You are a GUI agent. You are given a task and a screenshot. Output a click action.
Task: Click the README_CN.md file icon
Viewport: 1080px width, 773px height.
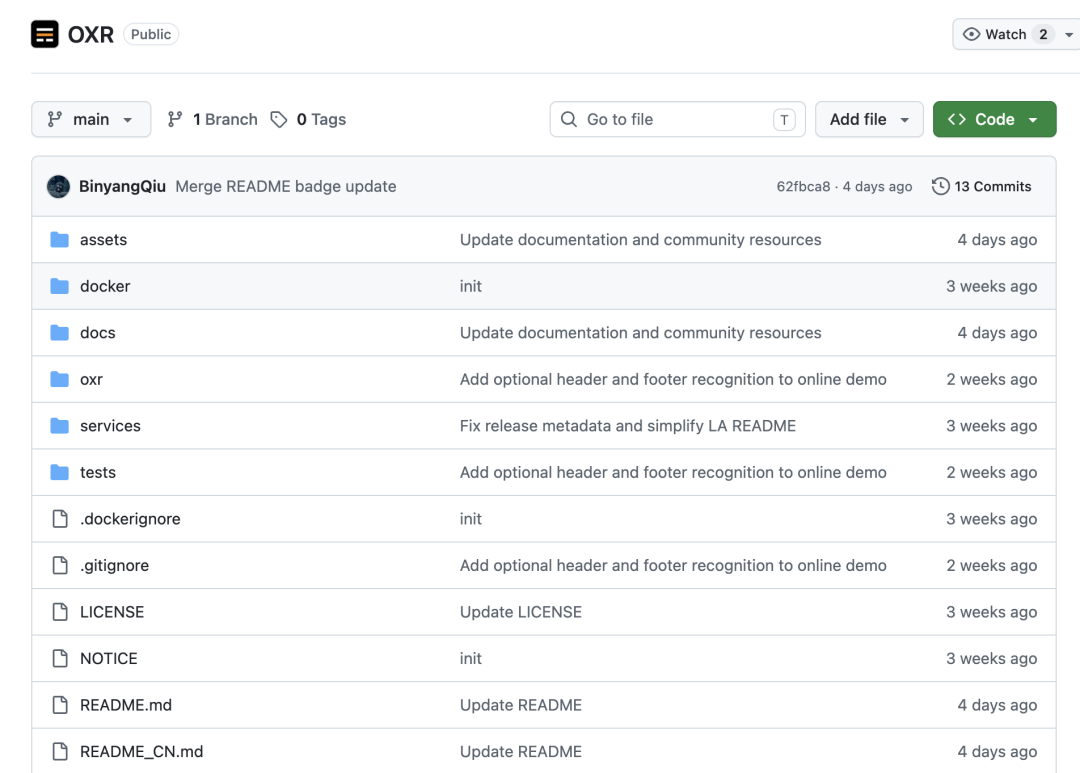[60, 751]
